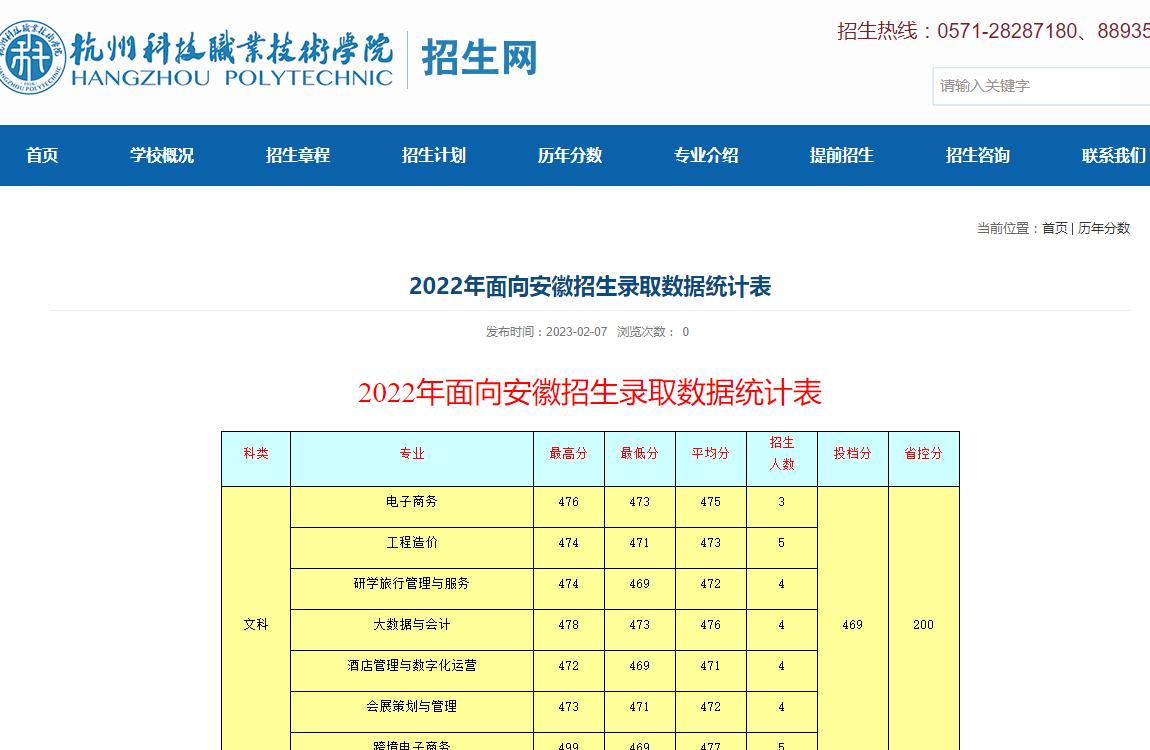Click the 文科 category cell

tap(256, 625)
